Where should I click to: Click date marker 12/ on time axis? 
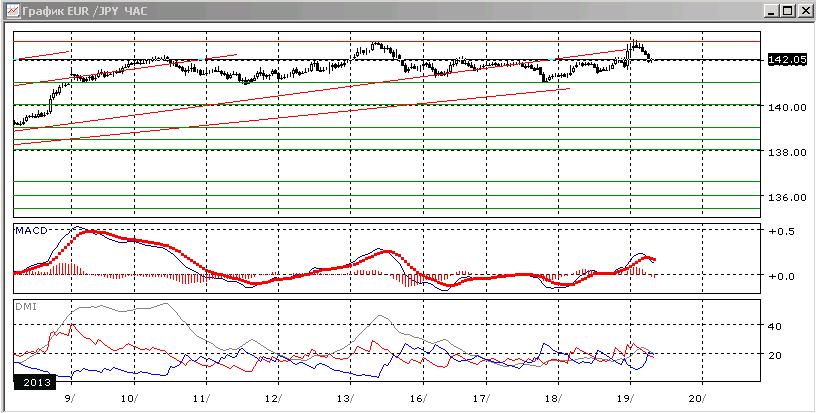pos(274,399)
